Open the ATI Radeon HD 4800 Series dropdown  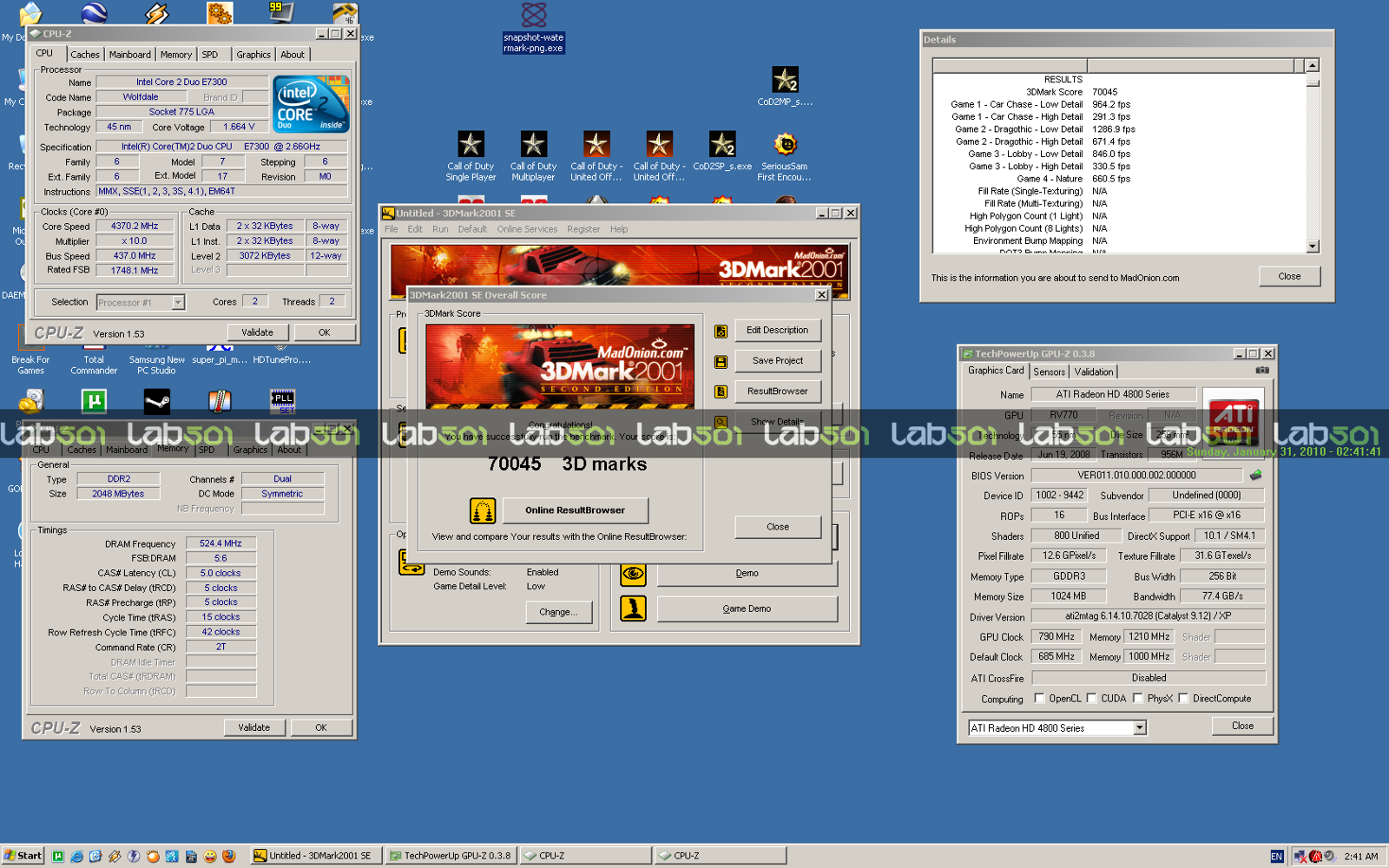[x=1140, y=728]
